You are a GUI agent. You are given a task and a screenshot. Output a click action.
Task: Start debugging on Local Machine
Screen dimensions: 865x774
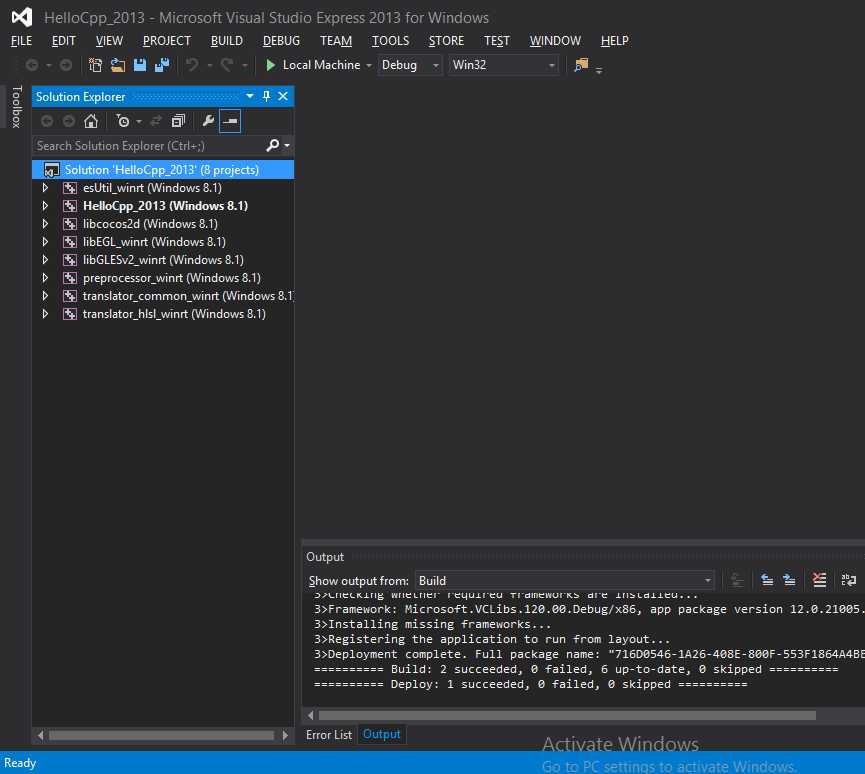(x=313, y=65)
